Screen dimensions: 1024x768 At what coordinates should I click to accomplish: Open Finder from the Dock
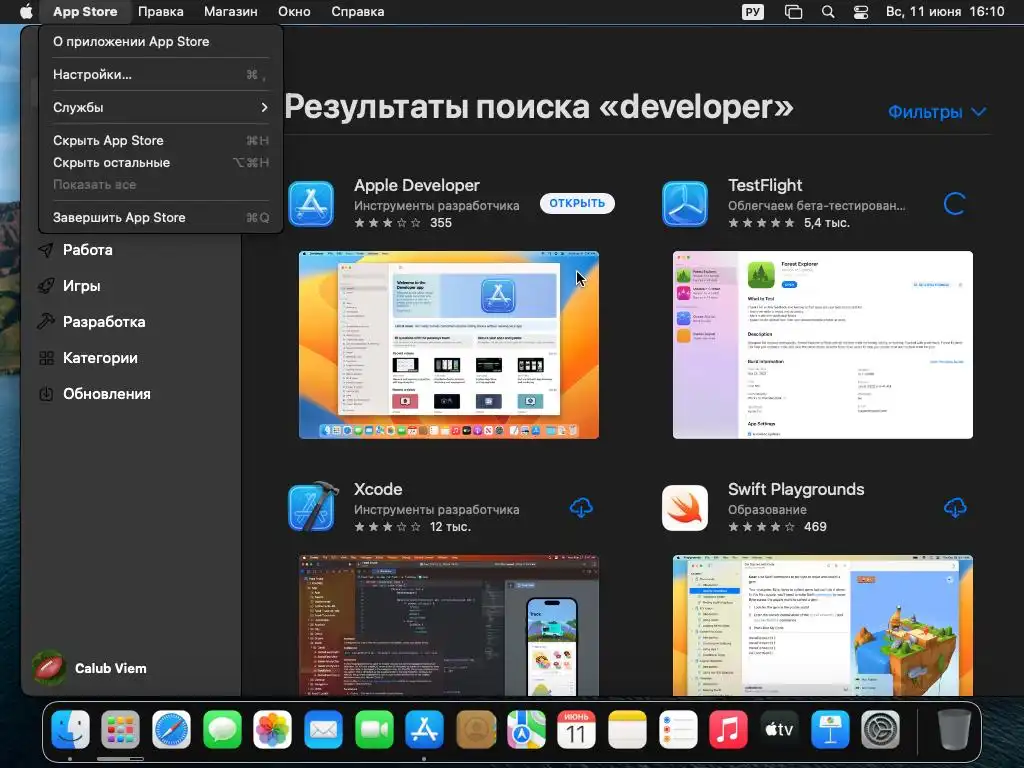pyautogui.click(x=71, y=729)
